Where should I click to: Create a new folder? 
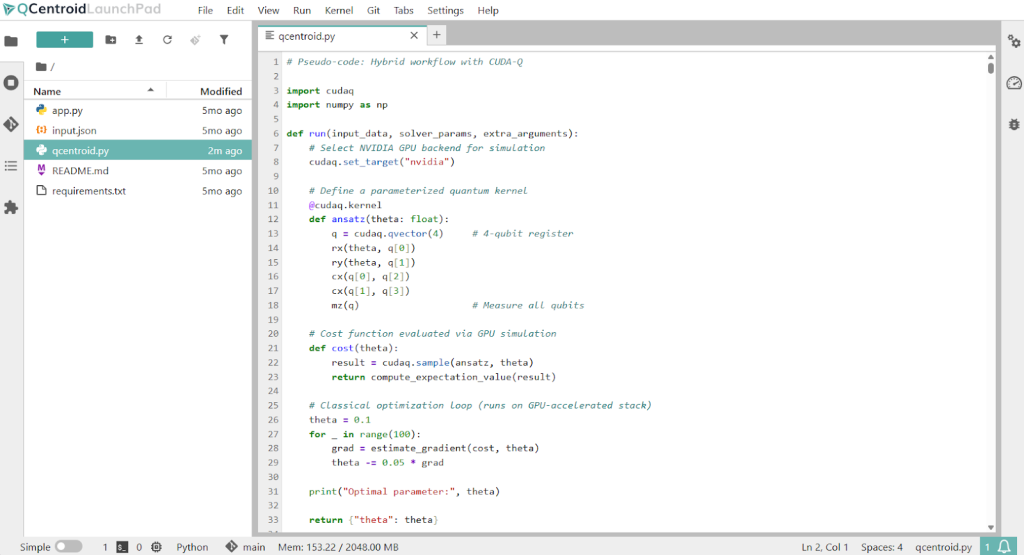pos(110,40)
